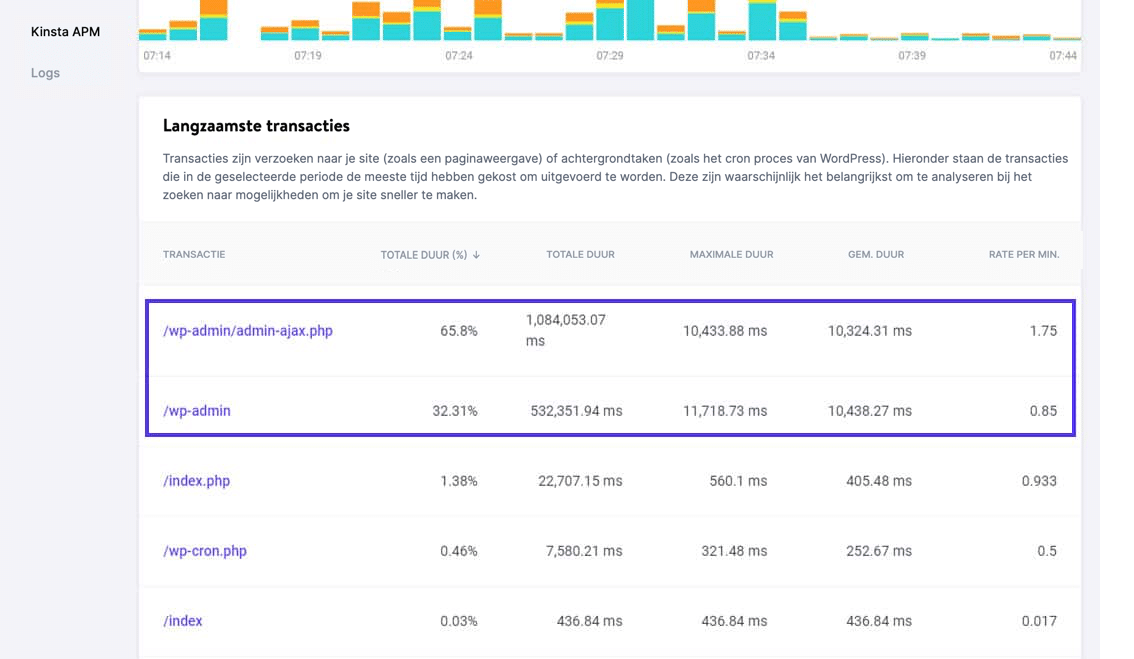Viewport: 1134px width, 659px height.
Task: View the /index.php transaction
Action: [197, 480]
